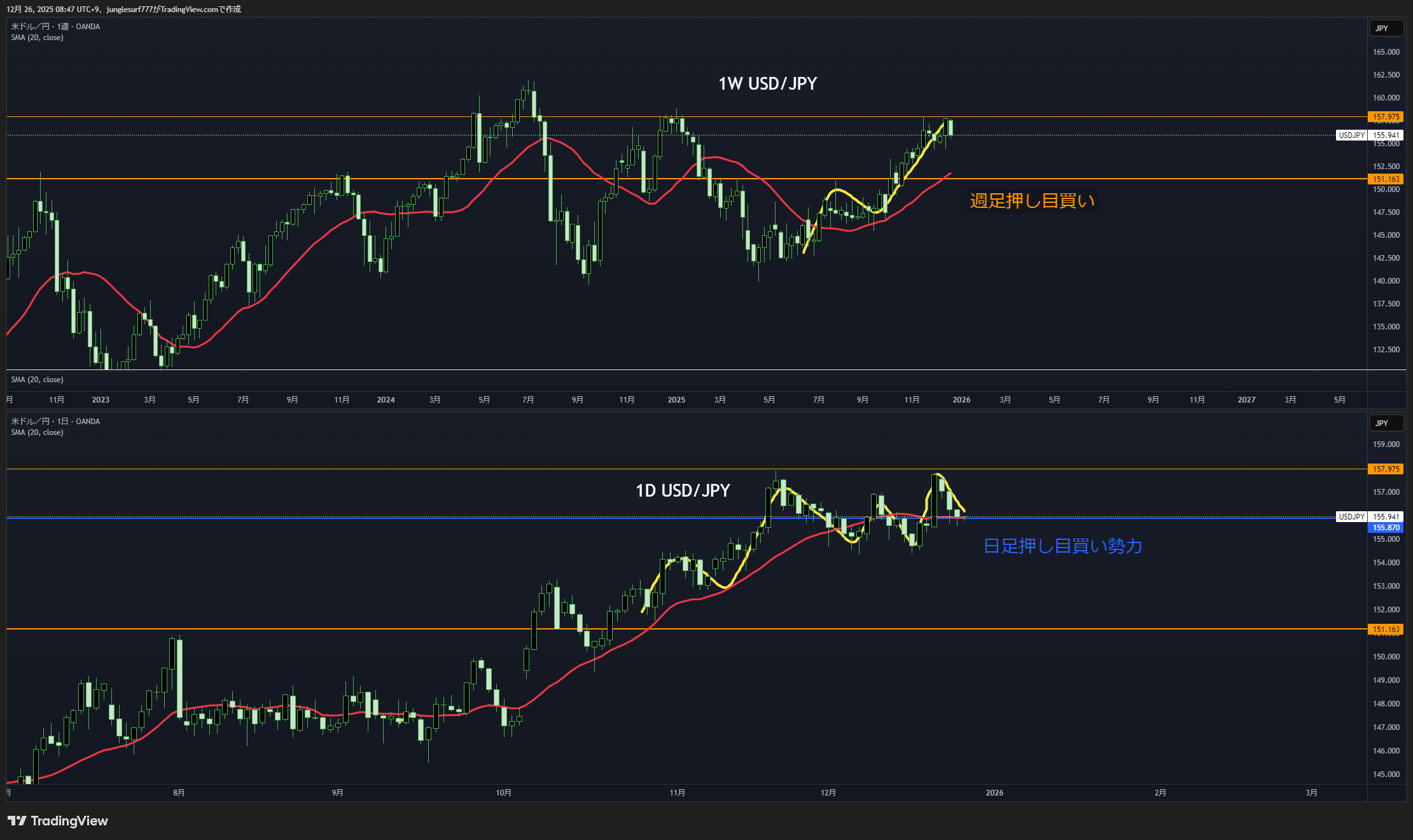1413x840 pixels.
Task: Select the blue 日足押し目買い勢力 text annotation
Action: (1062, 546)
